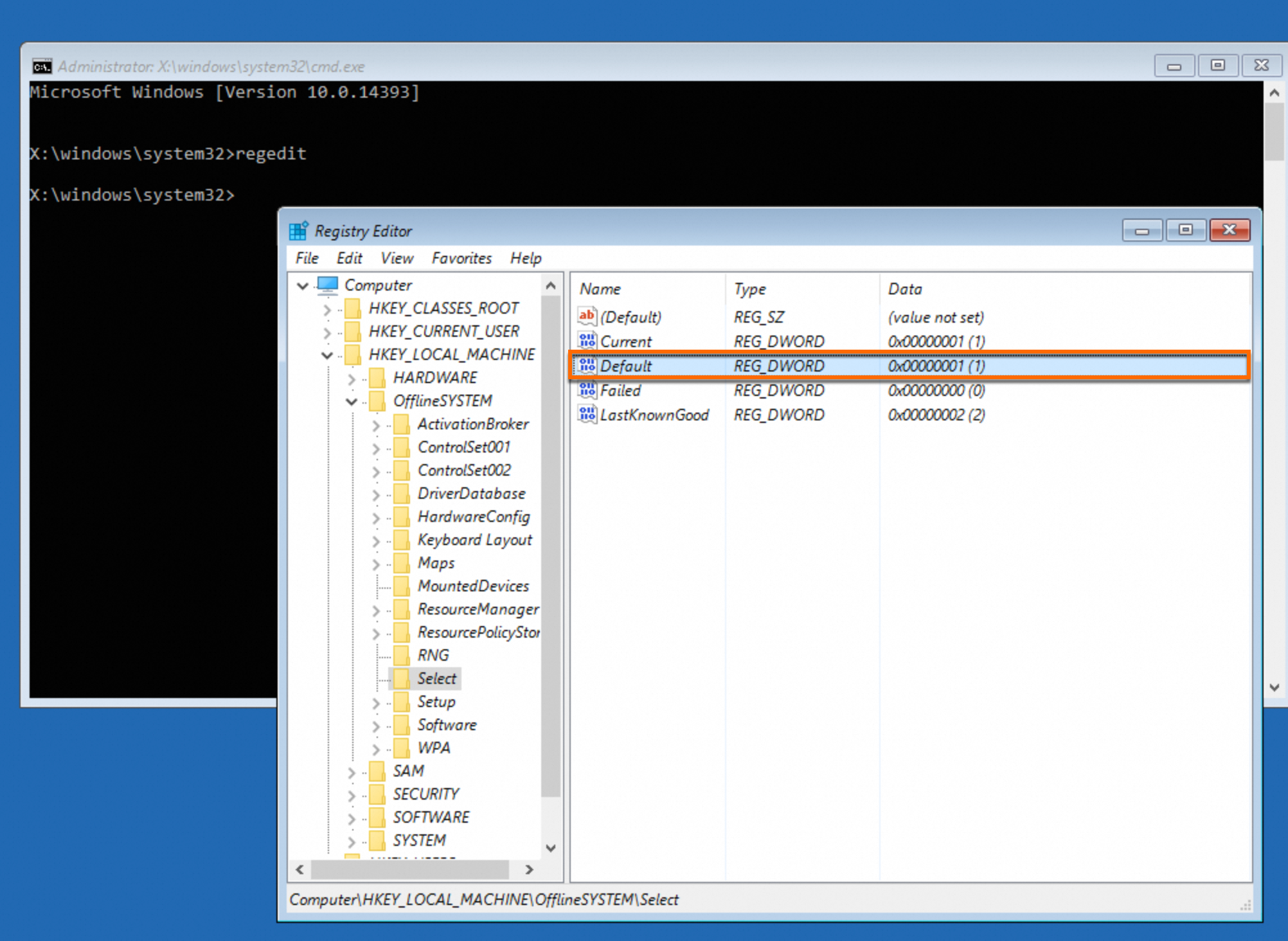
Task: Click the LastKnownGood DWORD value icon
Action: pos(587,415)
